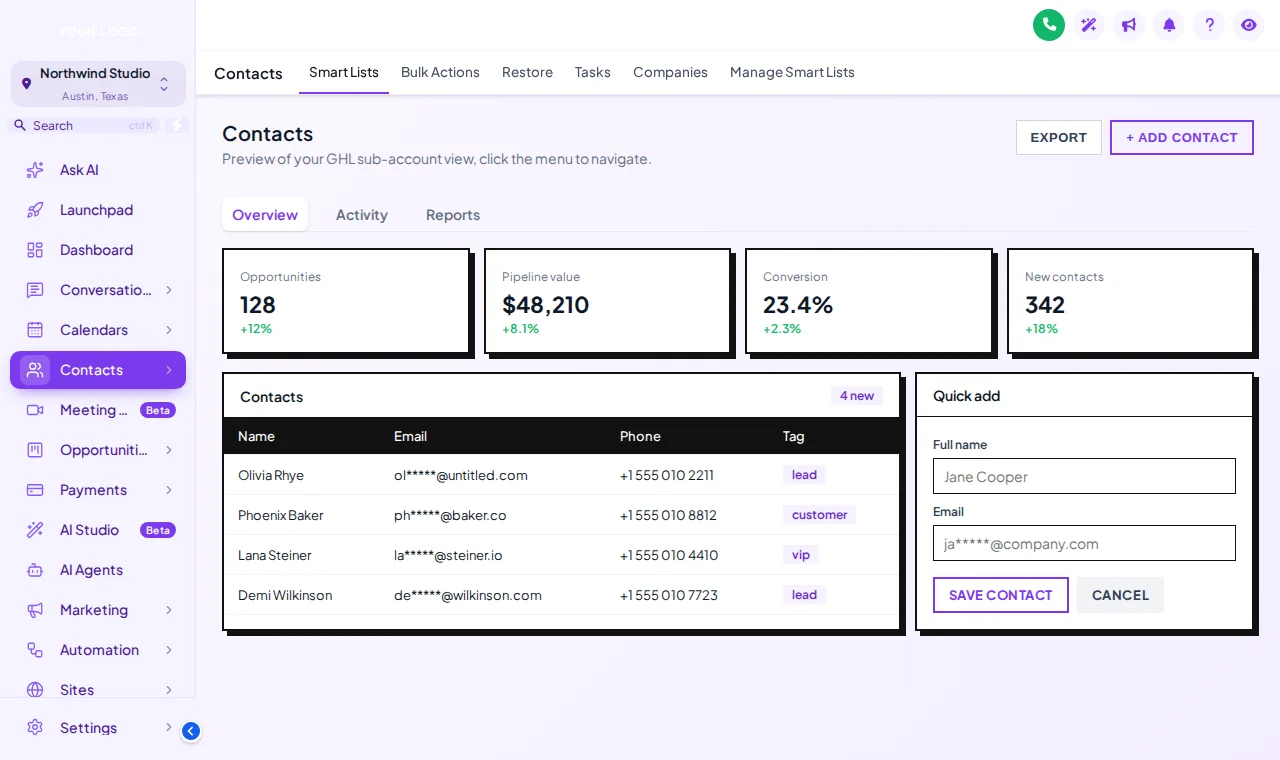Open Ask AI in sidebar
The image size is (1280, 760).
coord(98,170)
